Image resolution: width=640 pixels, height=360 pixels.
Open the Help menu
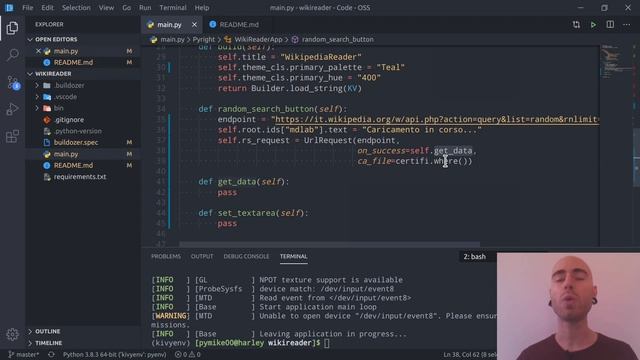click(x=202, y=8)
